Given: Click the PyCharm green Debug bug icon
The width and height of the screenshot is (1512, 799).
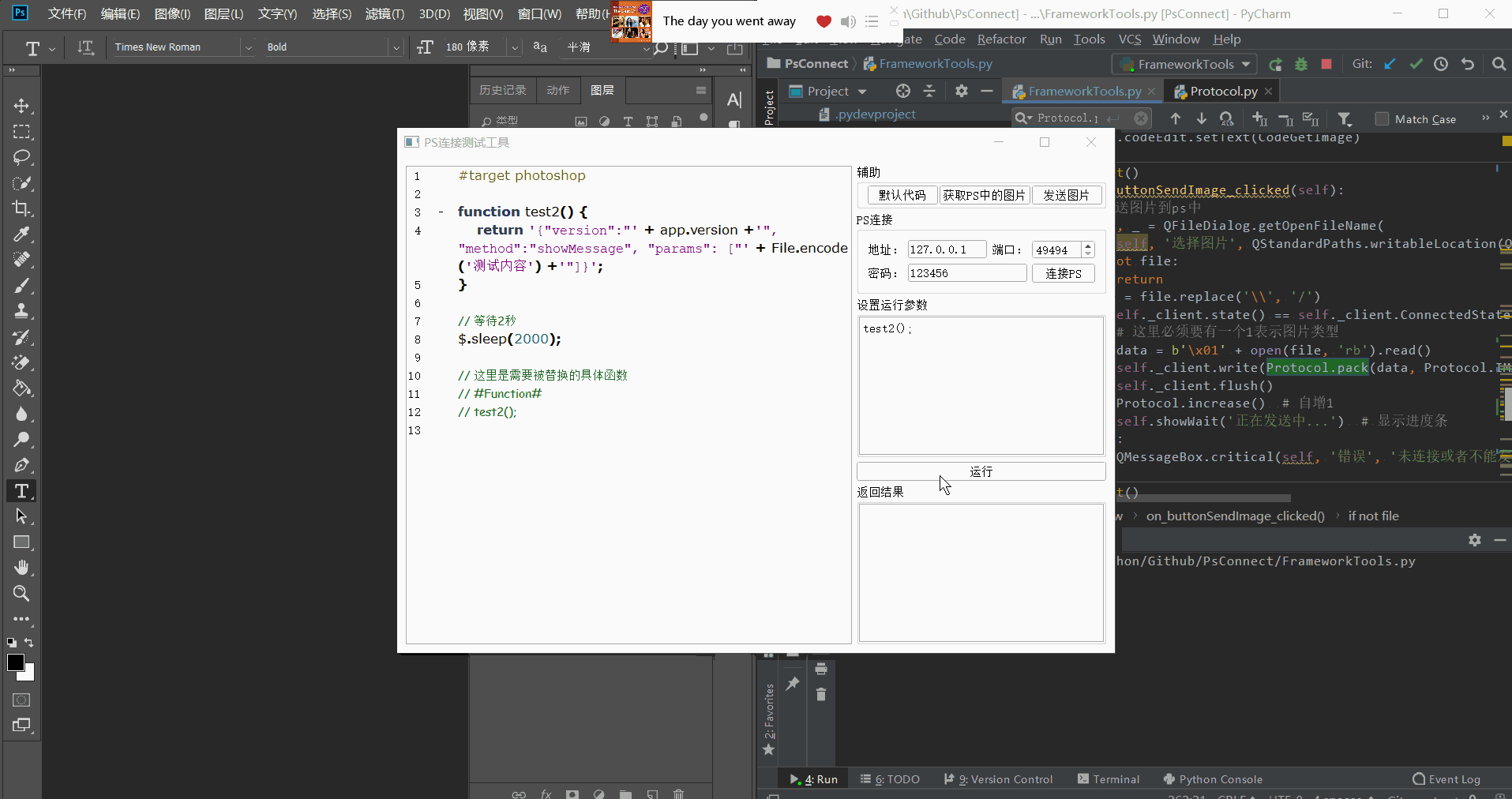Looking at the screenshot, I should pos(1301,64).
